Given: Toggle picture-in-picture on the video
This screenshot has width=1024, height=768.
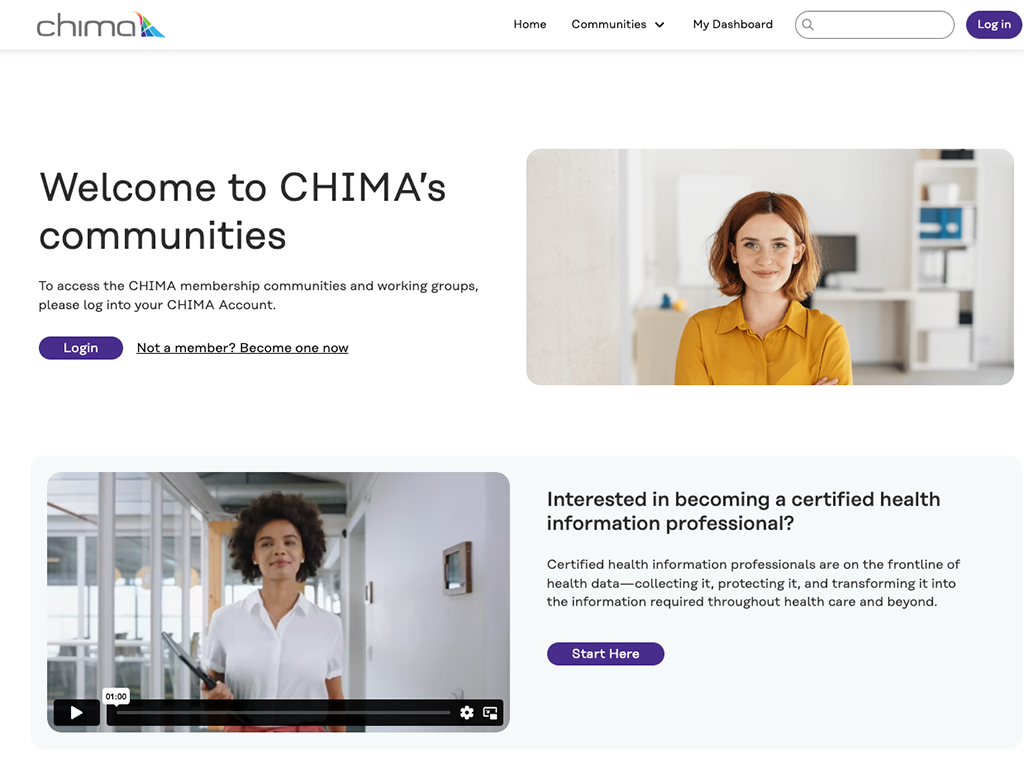Looking at the screenshot, I should [x=490, y=712].
